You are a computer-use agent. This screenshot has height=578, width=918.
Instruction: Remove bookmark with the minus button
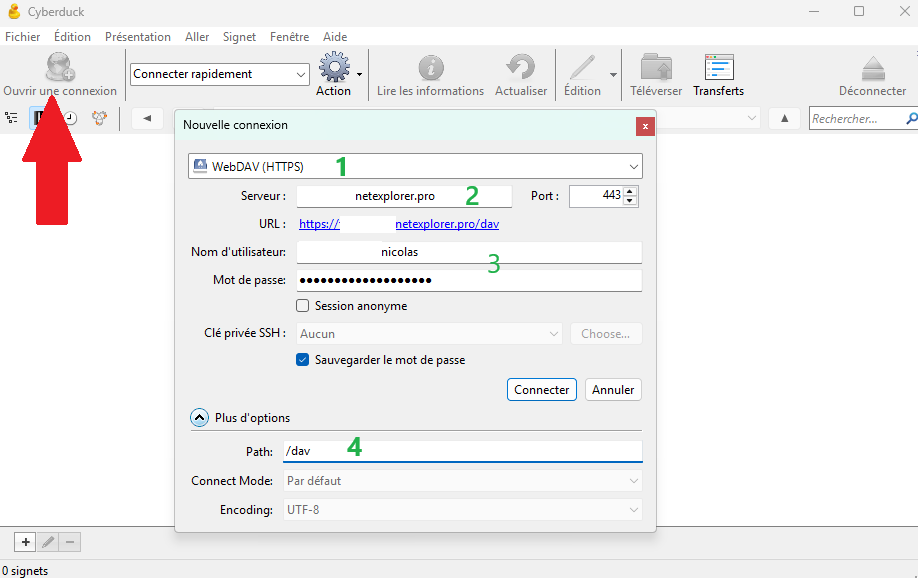70,542
